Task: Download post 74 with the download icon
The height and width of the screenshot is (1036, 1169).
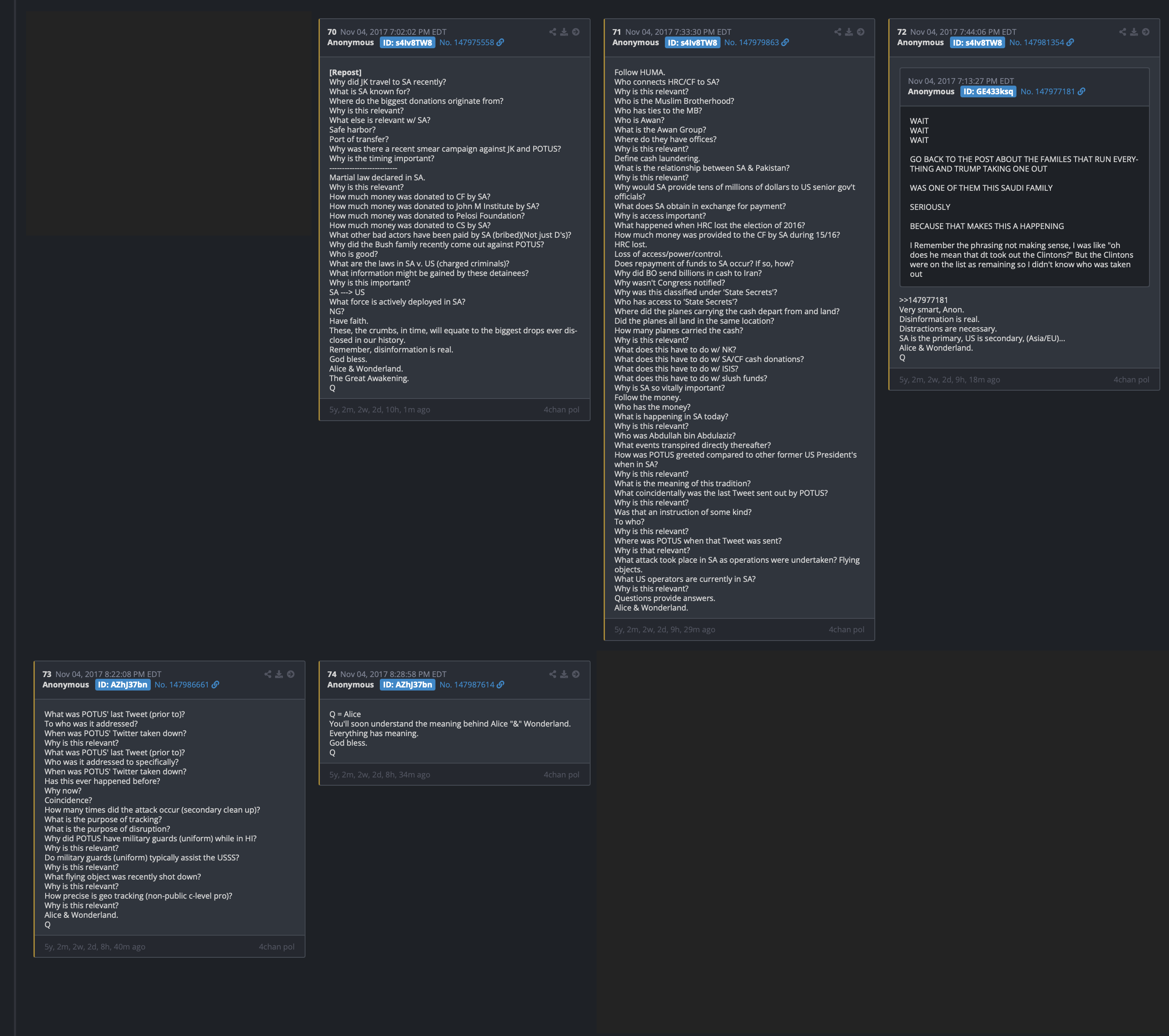Action: 564,674
